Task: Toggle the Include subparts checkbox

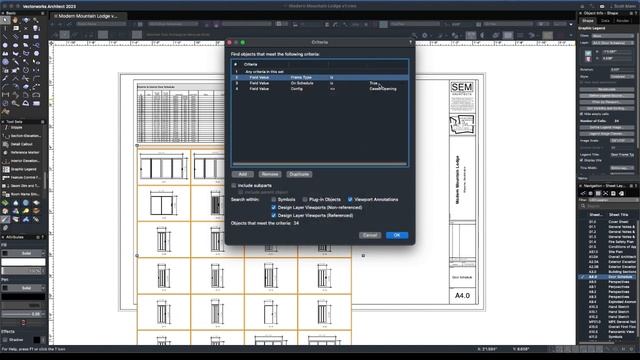Action: click(234, 185)
